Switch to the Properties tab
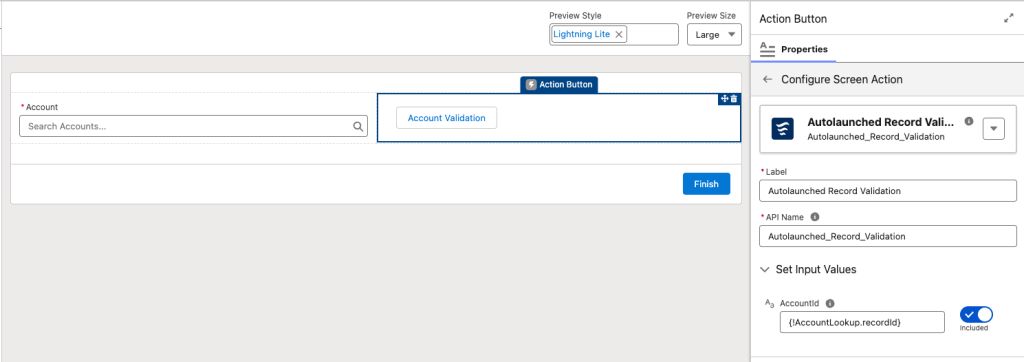Image resolution: width=1024 pixels, height=362 pixels. click(x=794, y=49)
